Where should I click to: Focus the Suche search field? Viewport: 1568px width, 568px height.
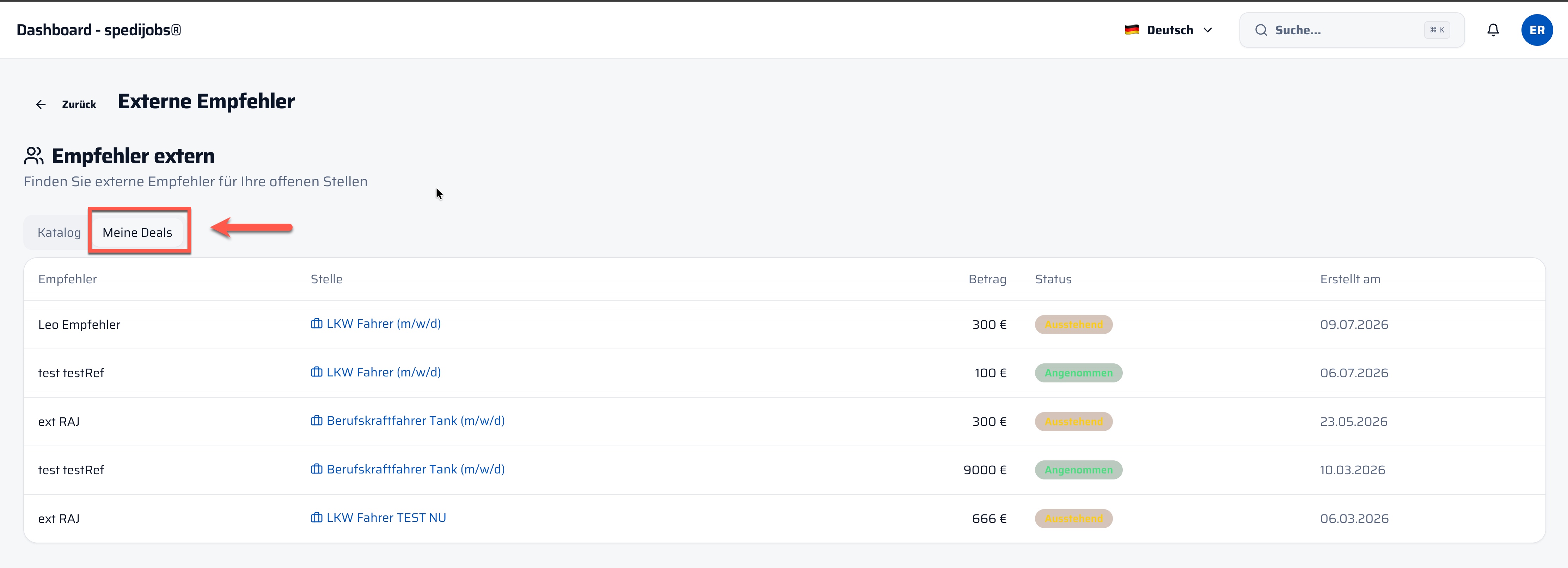point(1351,30)
